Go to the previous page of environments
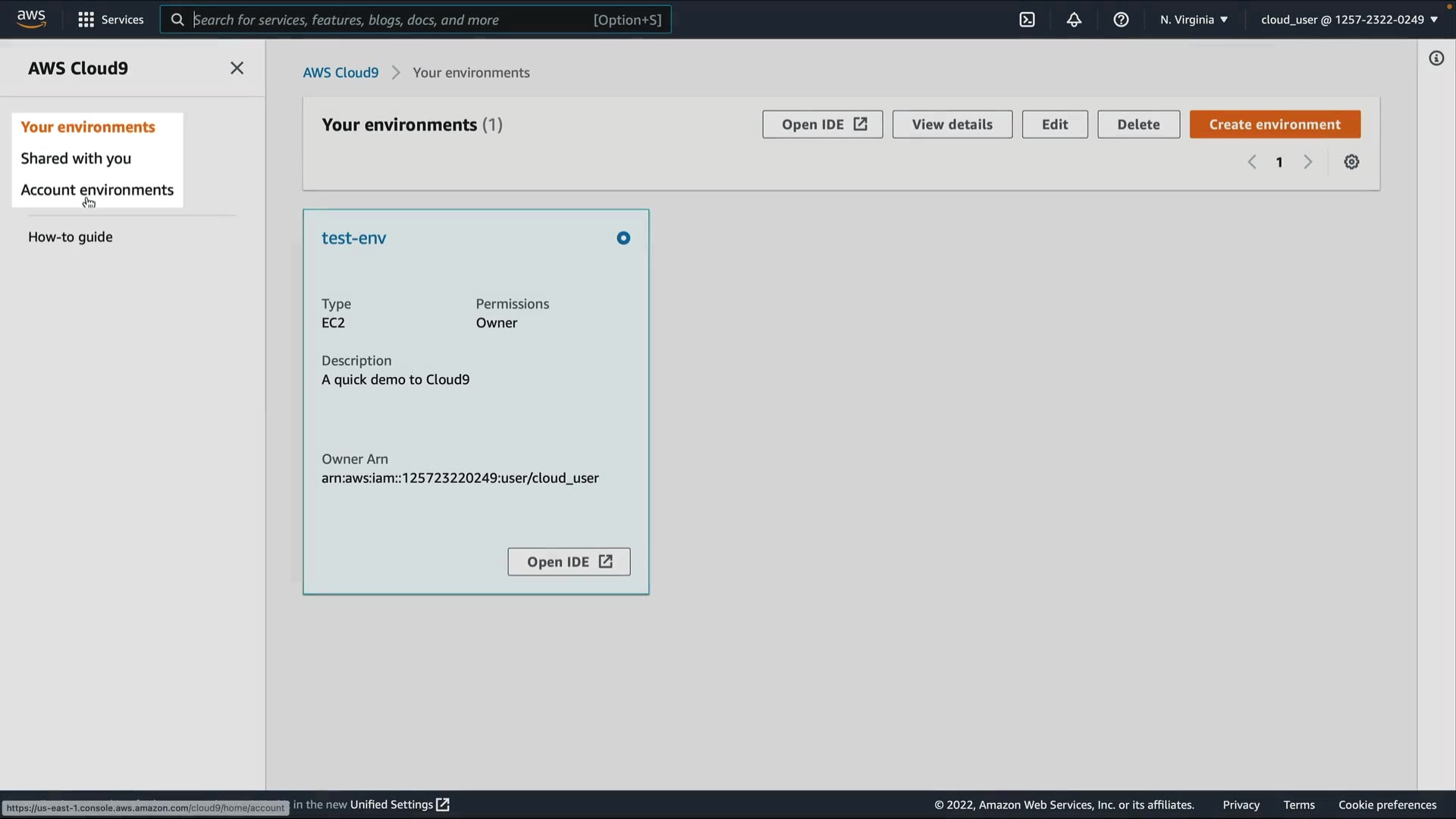The width and height of the screenshot is (1456, 819). pyautogui.click(x=1252, y=162)
